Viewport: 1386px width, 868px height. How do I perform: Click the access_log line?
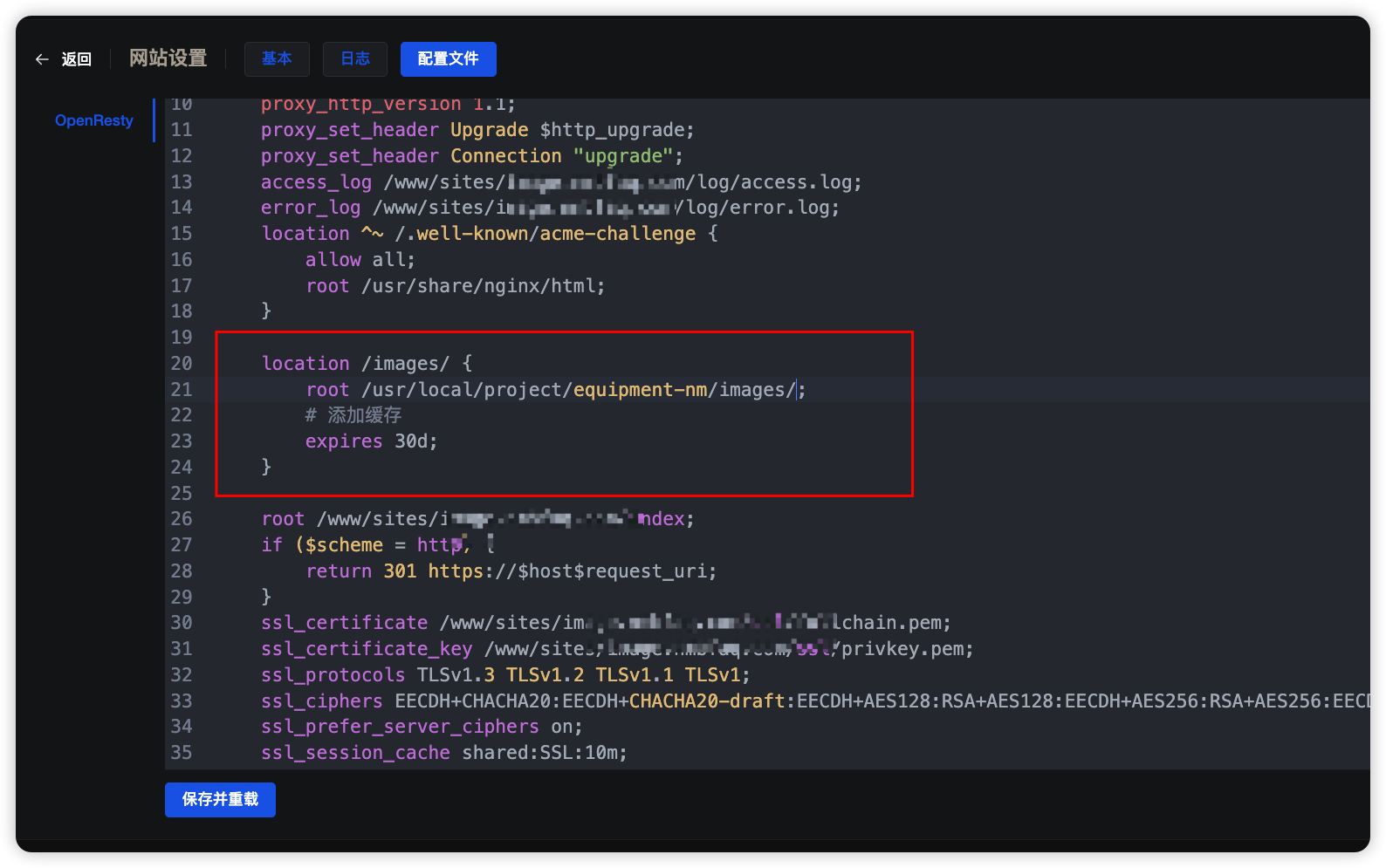561,182
